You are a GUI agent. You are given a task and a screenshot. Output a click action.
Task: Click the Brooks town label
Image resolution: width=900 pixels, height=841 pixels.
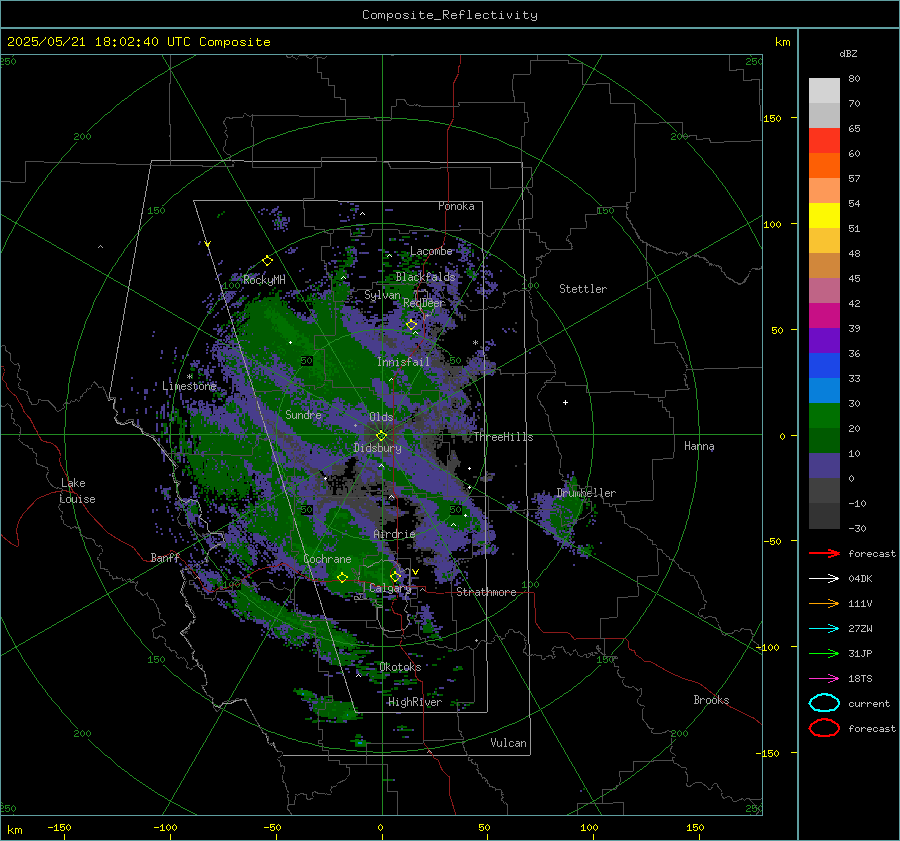[x=711, y=700]
